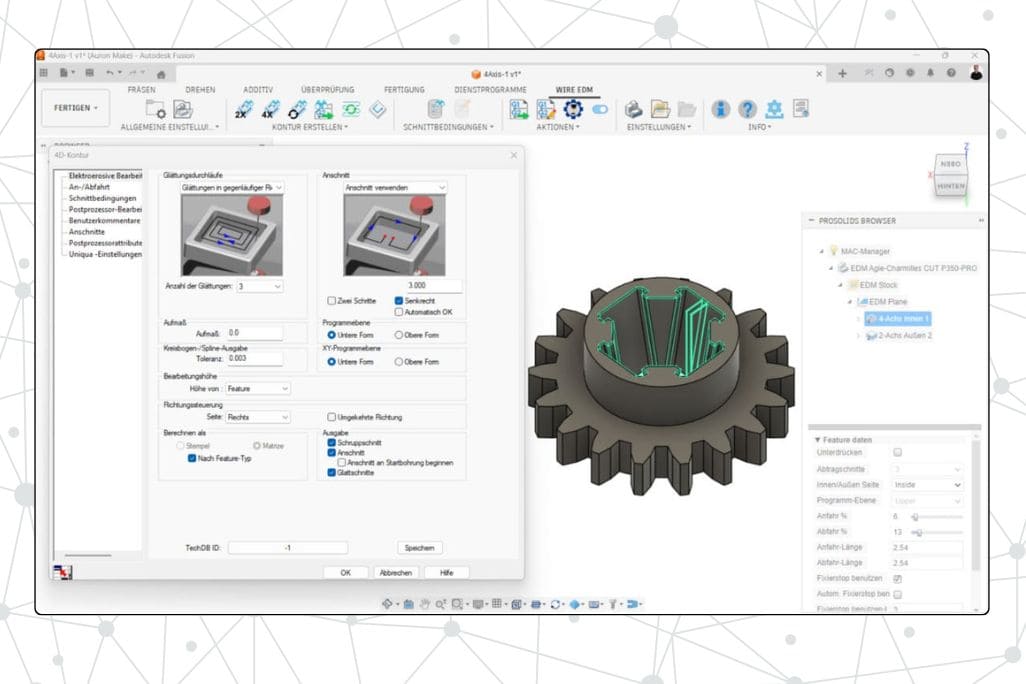This screenshot has height=684, width=1026.
Task: Click the plus new tab icon
Action: coord(842,74)
